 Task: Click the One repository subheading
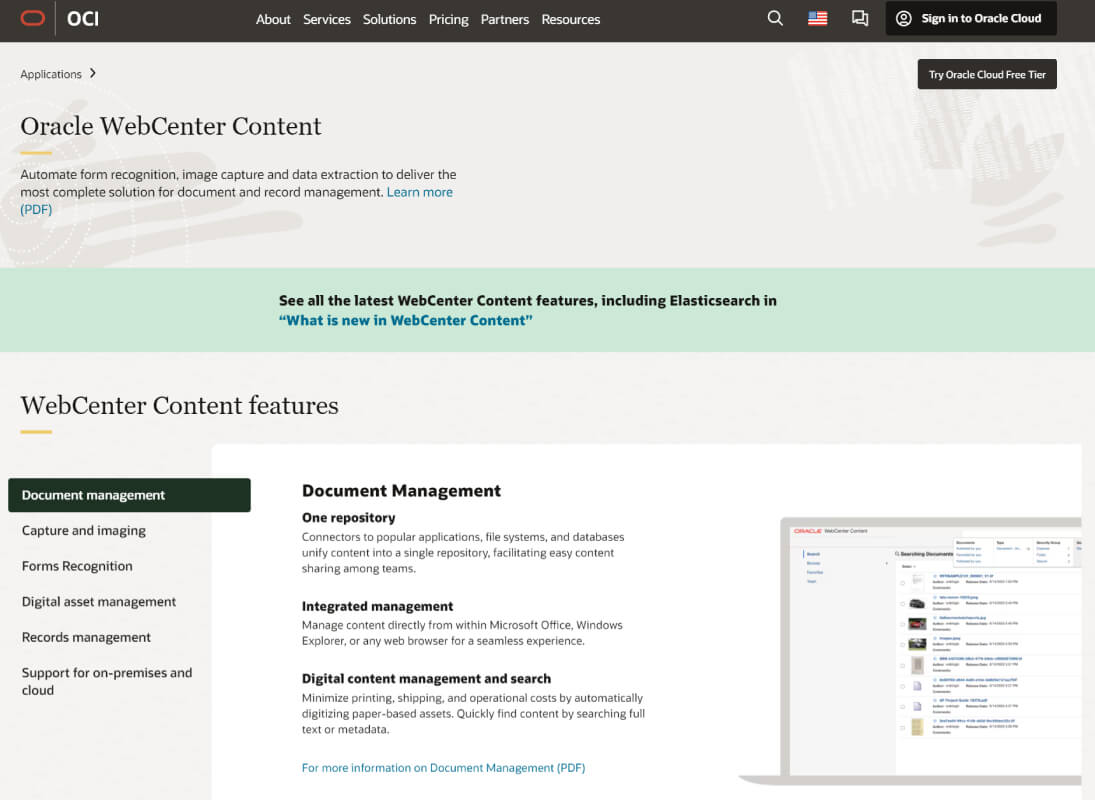(348, 518)
